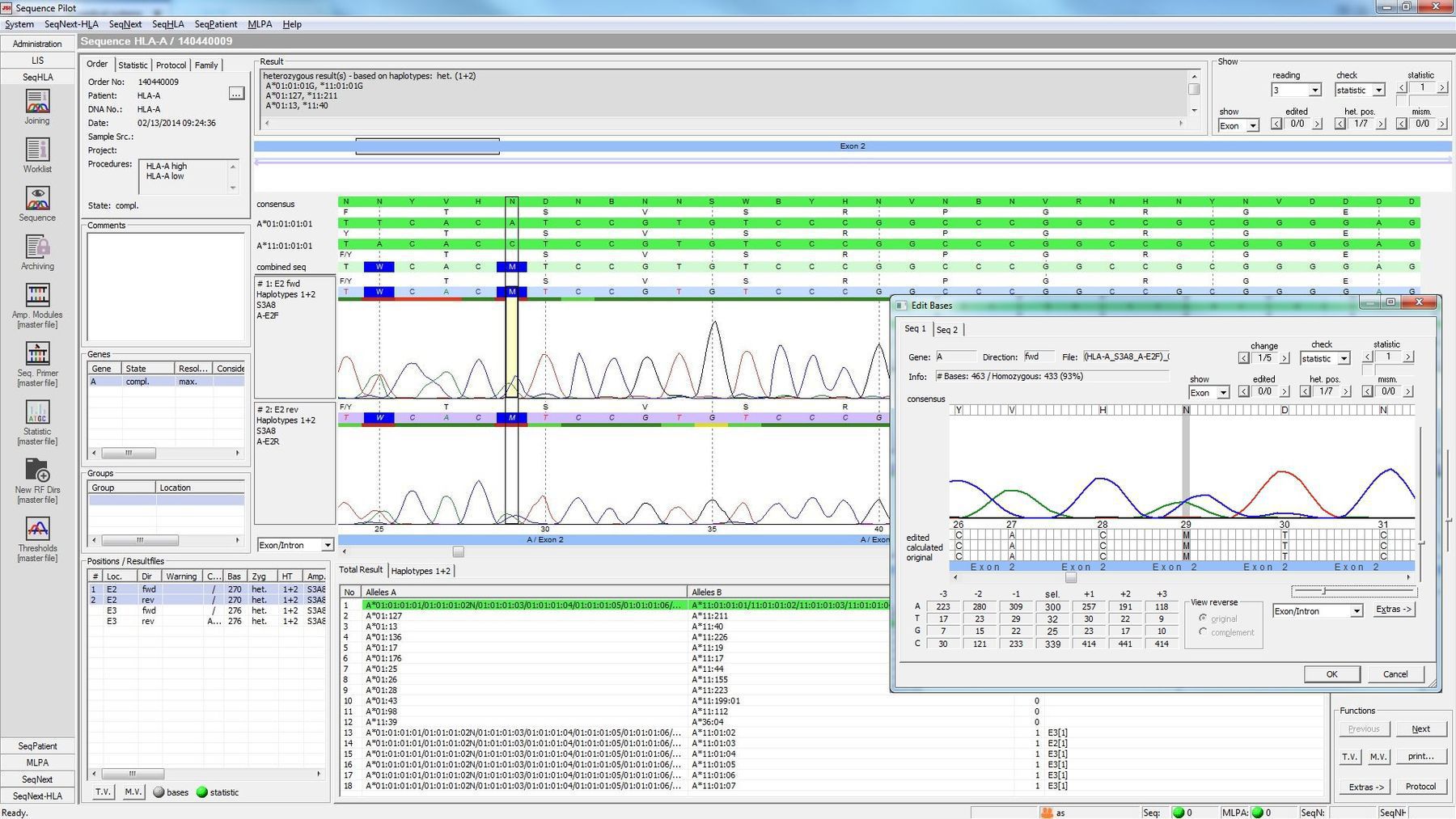Click the Next button in Functions panel
The width and height of the screenshot is (1456, 819).
click(x=1420, y=728)
